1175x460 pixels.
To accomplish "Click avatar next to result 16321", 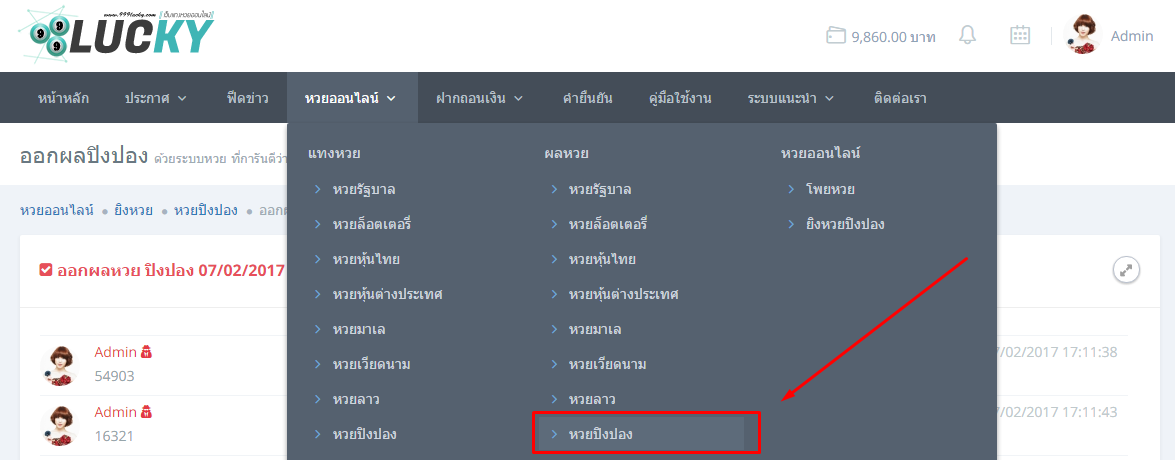I will point(62,424).
